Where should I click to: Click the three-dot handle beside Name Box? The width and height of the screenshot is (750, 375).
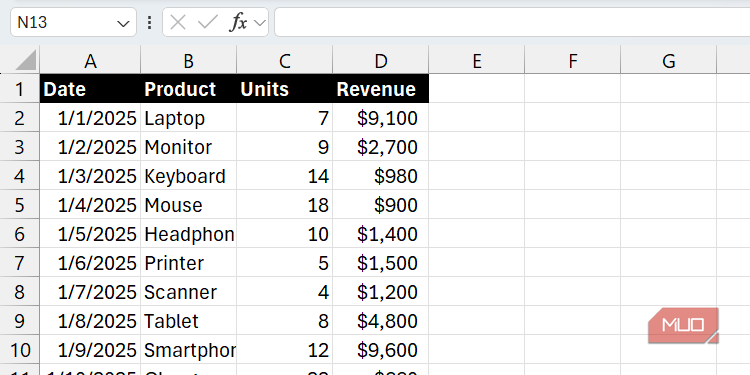150,22
